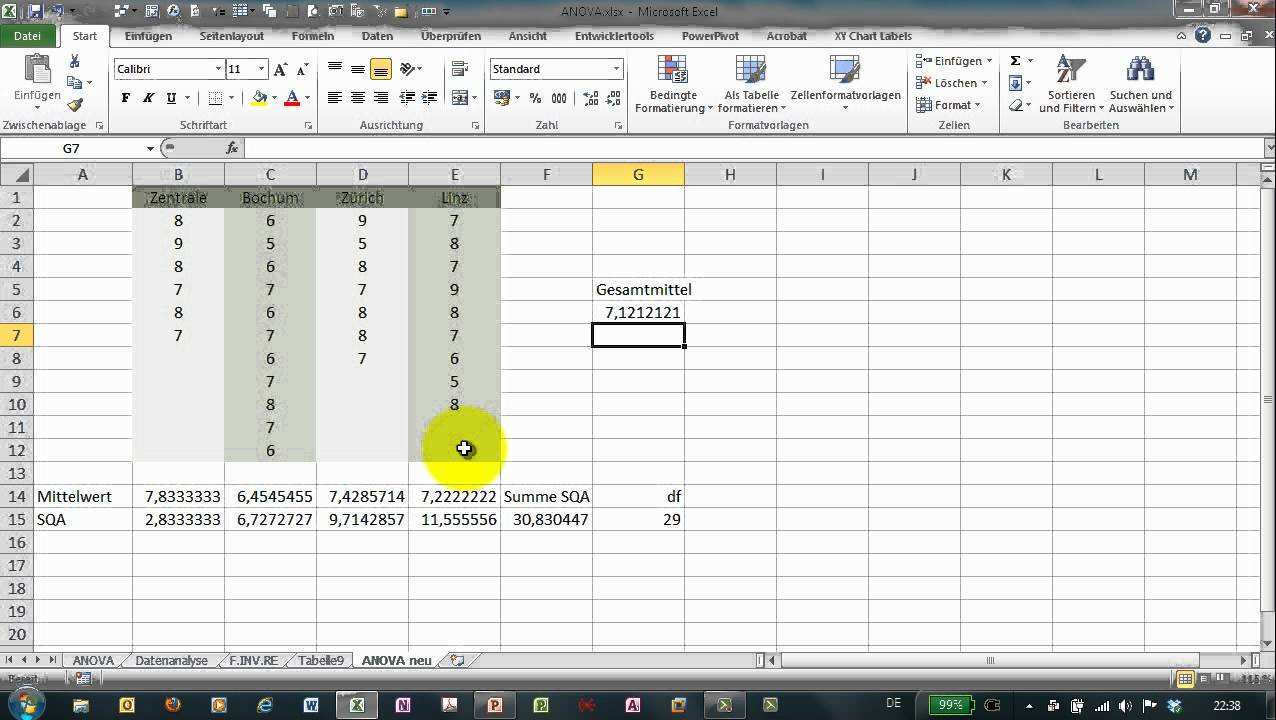
Task: Toggle bold formatting (F)
Action: tap(125, 98)
